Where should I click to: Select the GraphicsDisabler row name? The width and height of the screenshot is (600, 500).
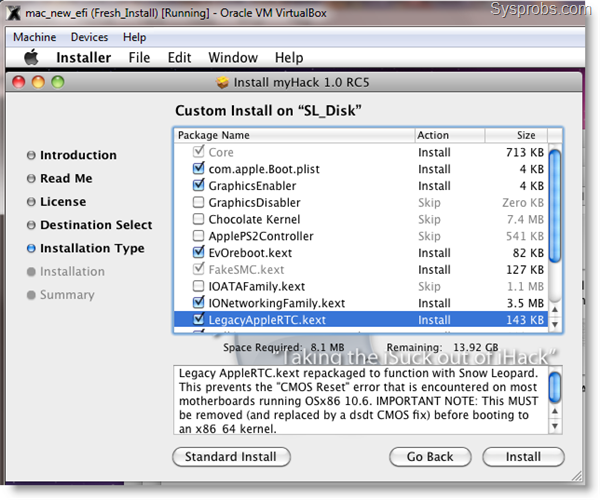(x=254, y=202)
